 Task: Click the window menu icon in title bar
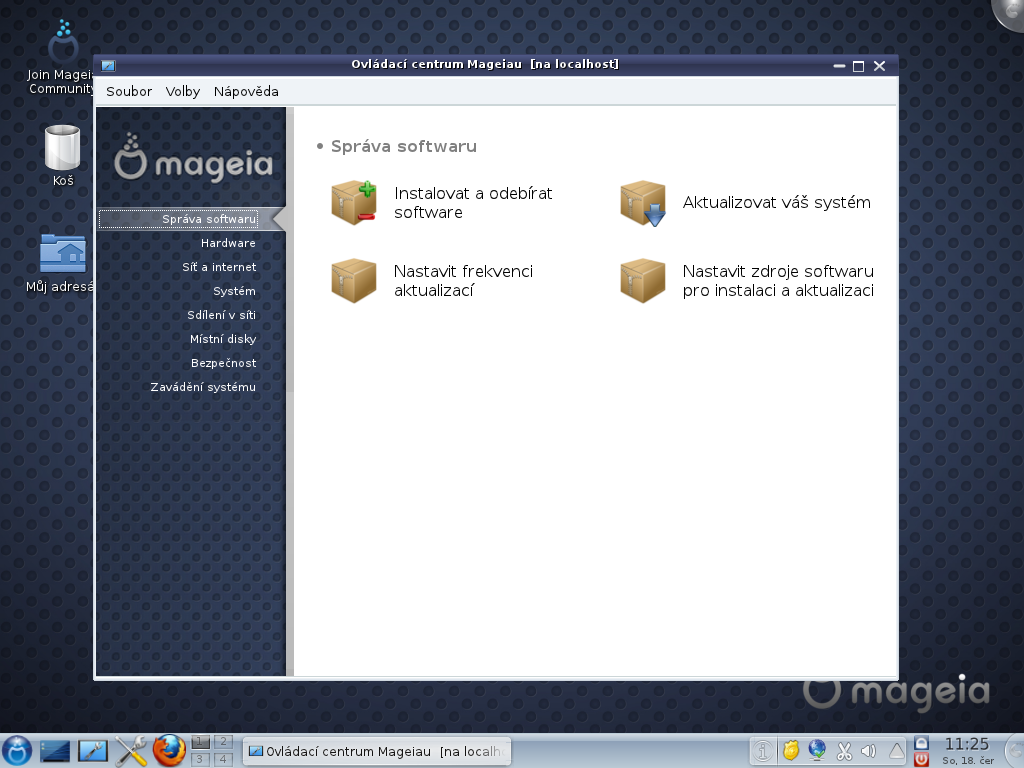coord(108,65)
